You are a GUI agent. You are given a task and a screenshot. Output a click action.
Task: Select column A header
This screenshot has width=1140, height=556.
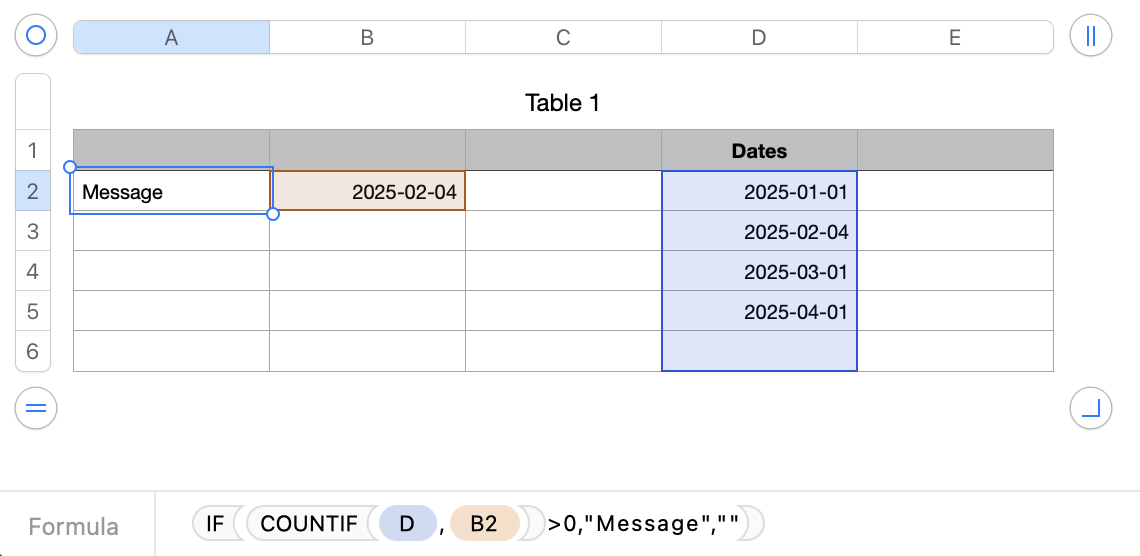tap(171, 37)
